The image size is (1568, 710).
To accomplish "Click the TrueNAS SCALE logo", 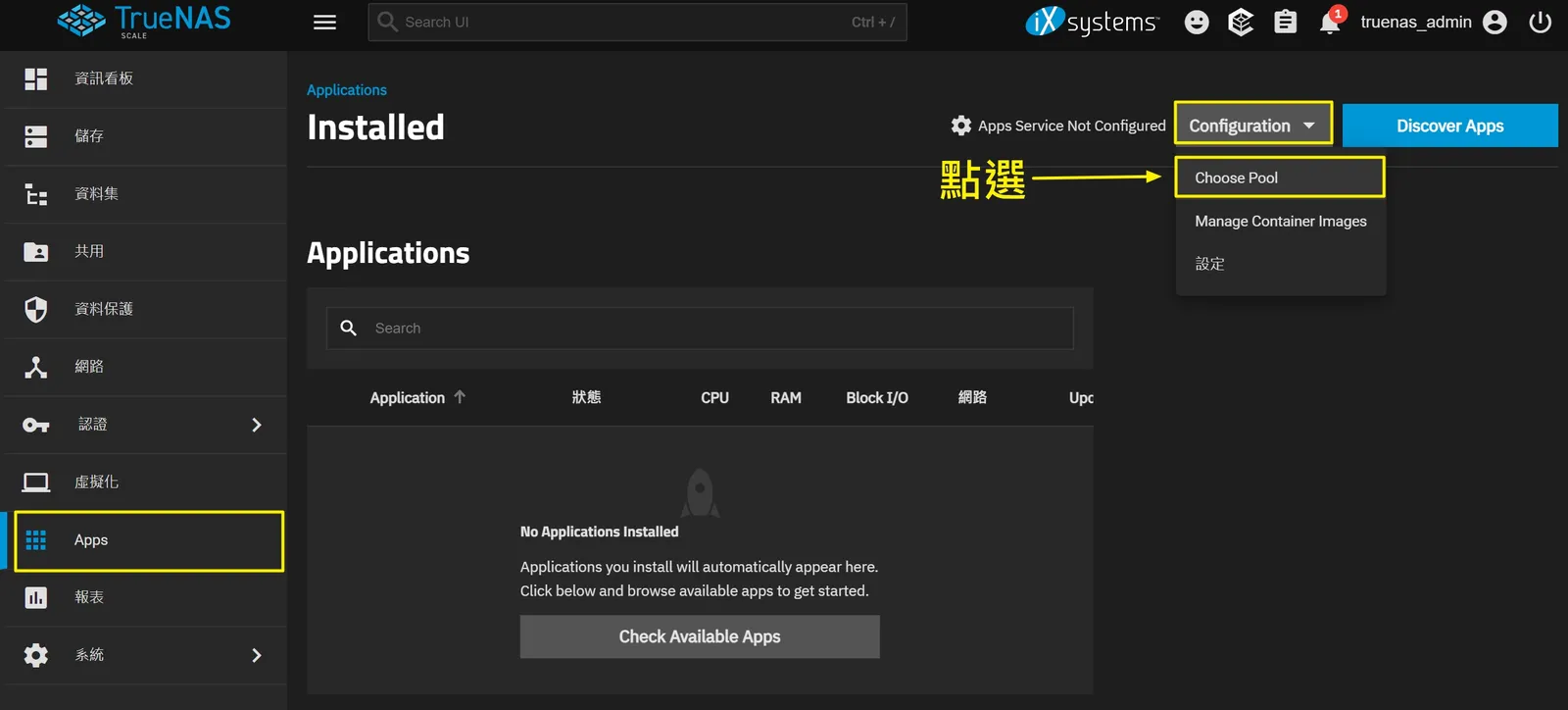I will click(x=144, y=22).
